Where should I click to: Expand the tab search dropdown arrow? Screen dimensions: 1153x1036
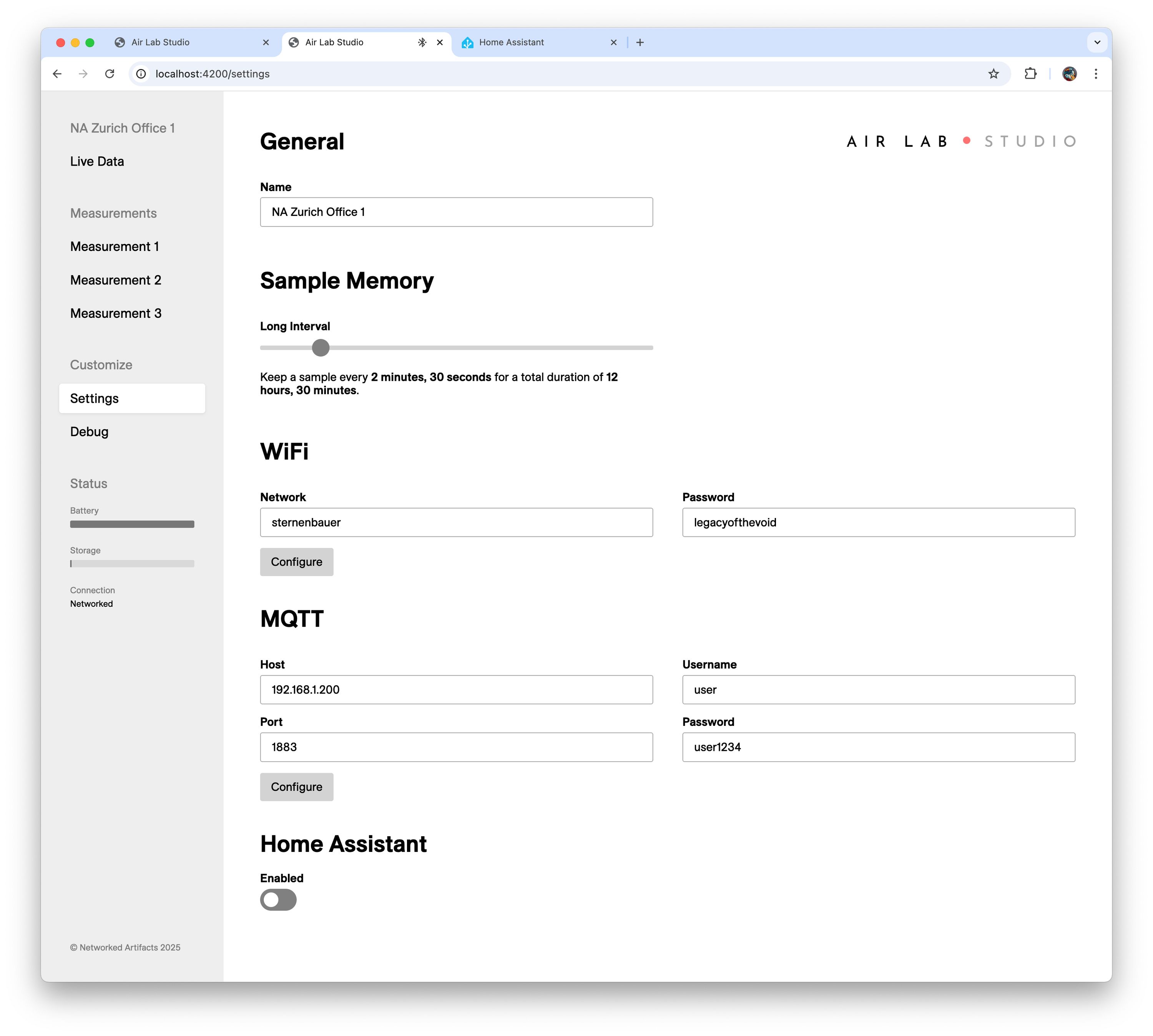click(x=1097, y=43)
